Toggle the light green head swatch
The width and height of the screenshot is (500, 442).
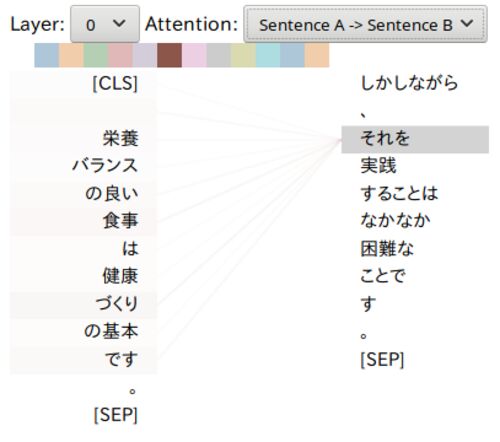pos(96,55)
